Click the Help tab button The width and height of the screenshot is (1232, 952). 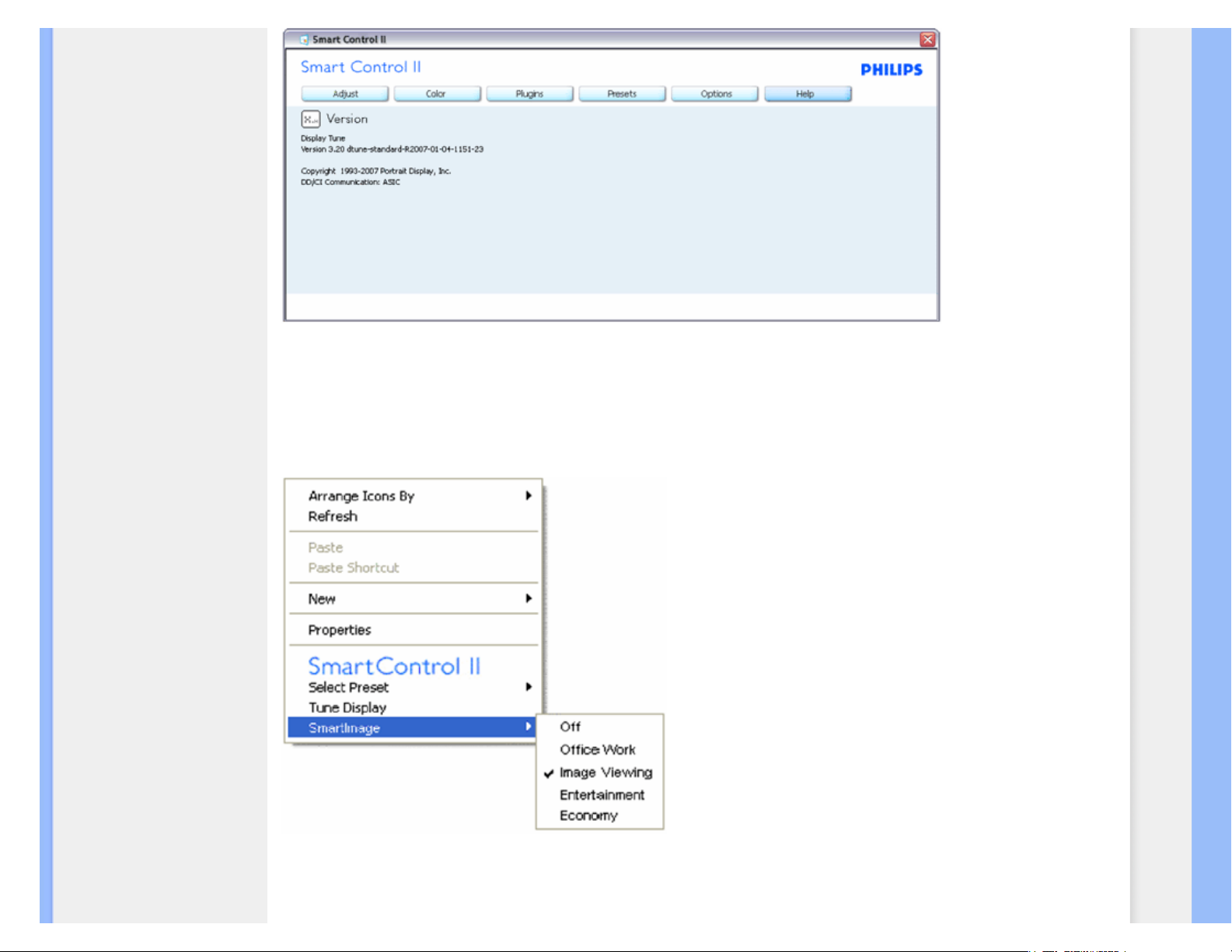pyautogui.click(x=808, y=94)
